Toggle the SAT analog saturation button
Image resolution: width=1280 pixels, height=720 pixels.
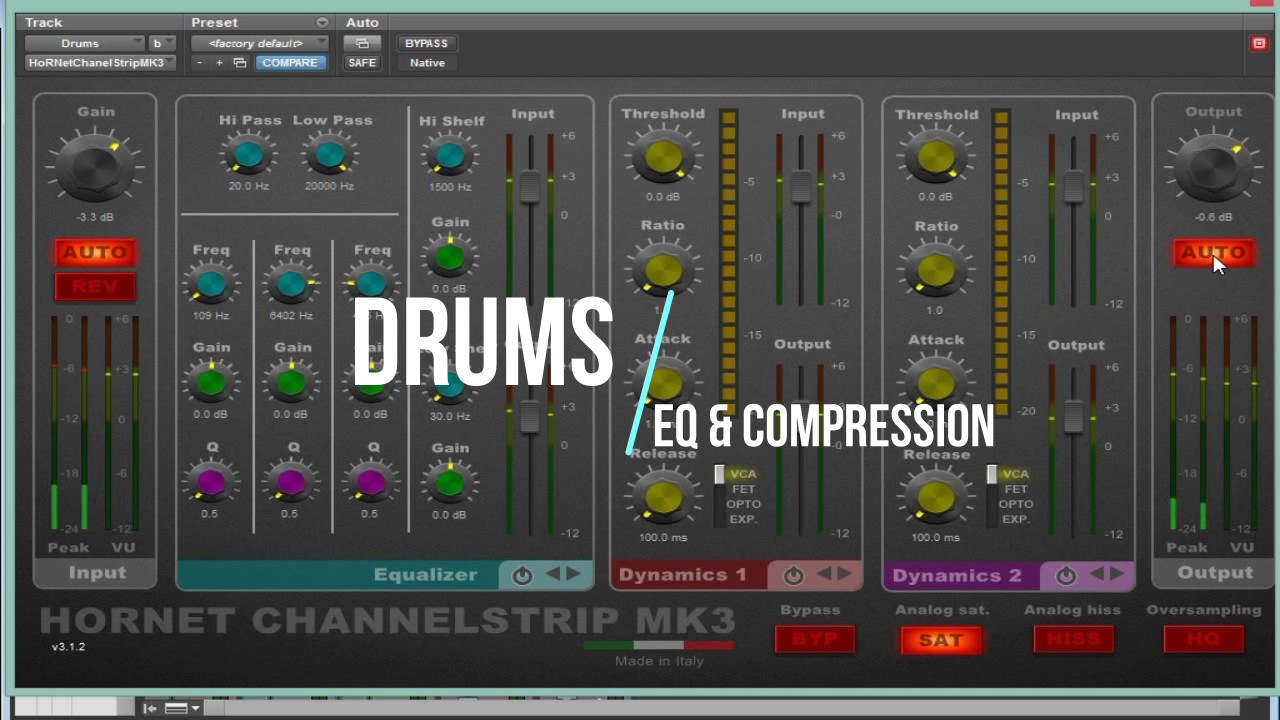click(941, 639)
